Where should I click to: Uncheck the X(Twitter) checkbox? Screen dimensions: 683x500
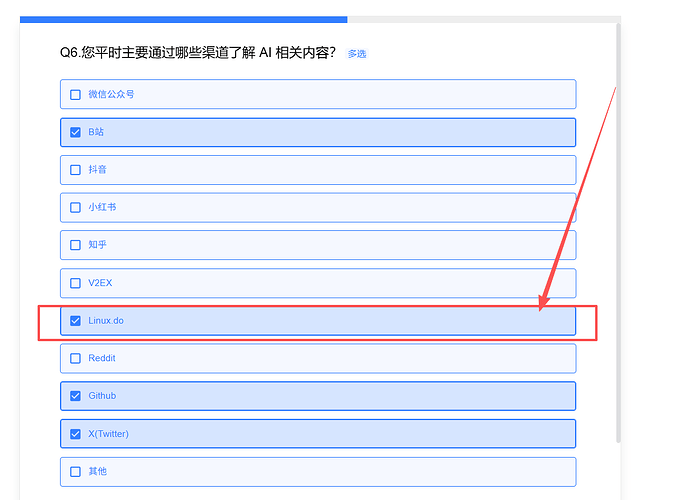point(75,434)
